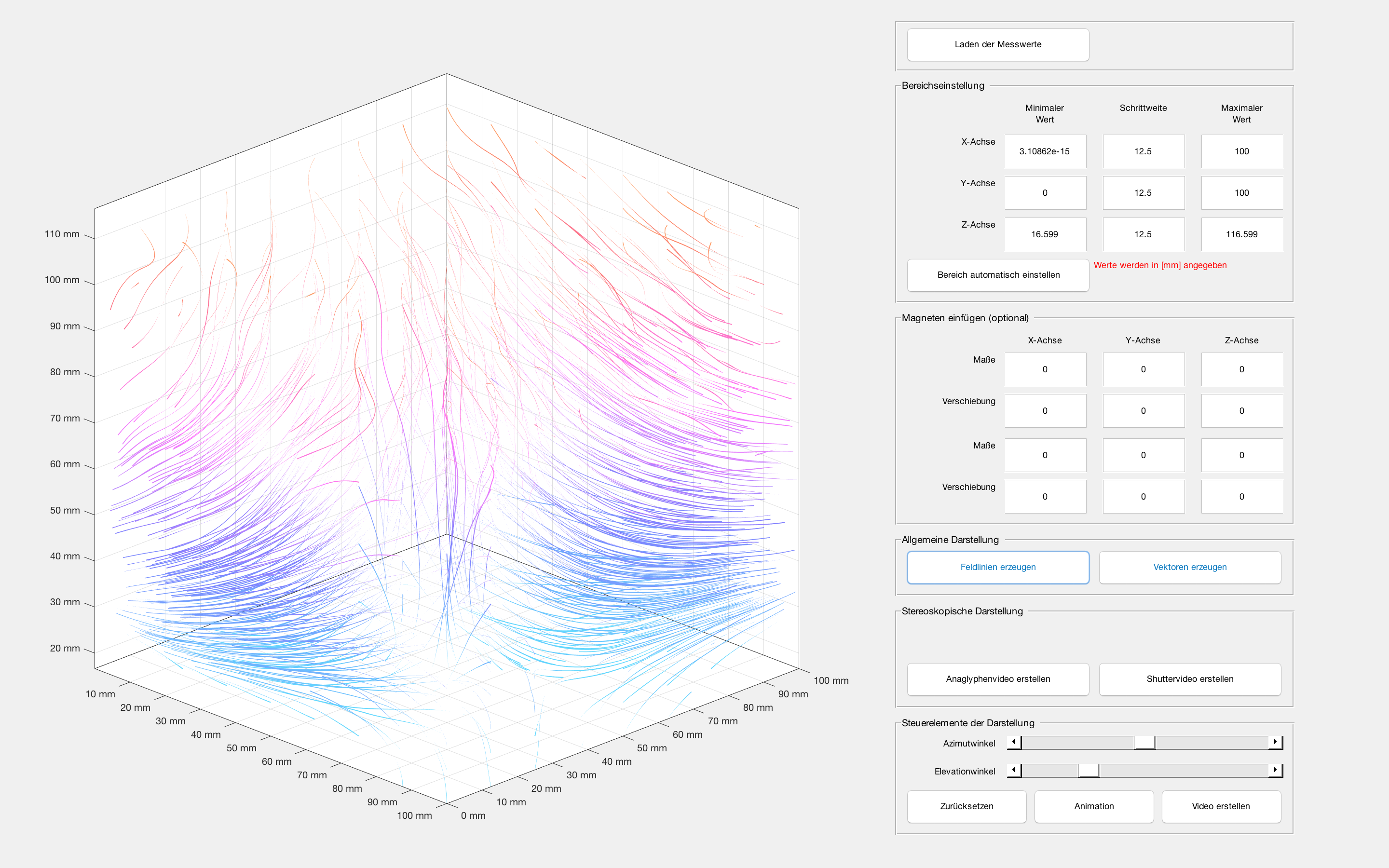Viewport: 1389px width, 868px height.
Task: Click second Verschiebung Z-Achse field
Action: 1241,497
